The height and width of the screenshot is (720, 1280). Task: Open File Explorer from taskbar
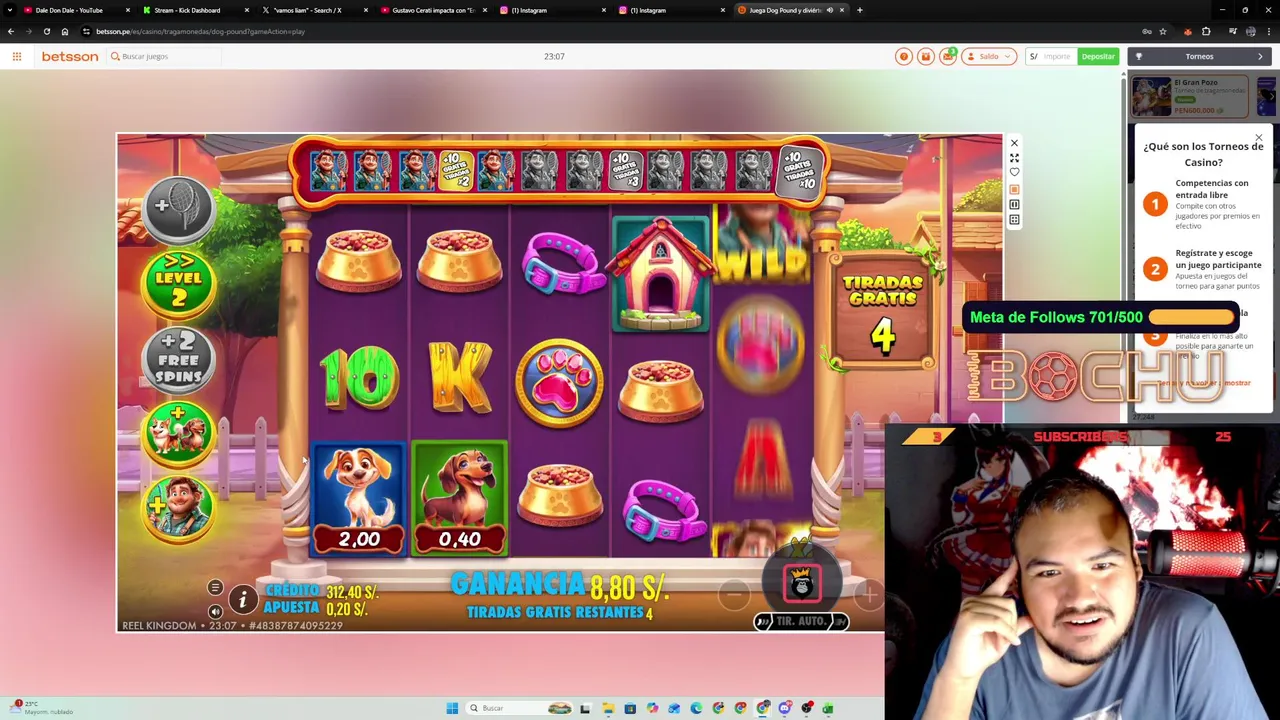[607, 708]
